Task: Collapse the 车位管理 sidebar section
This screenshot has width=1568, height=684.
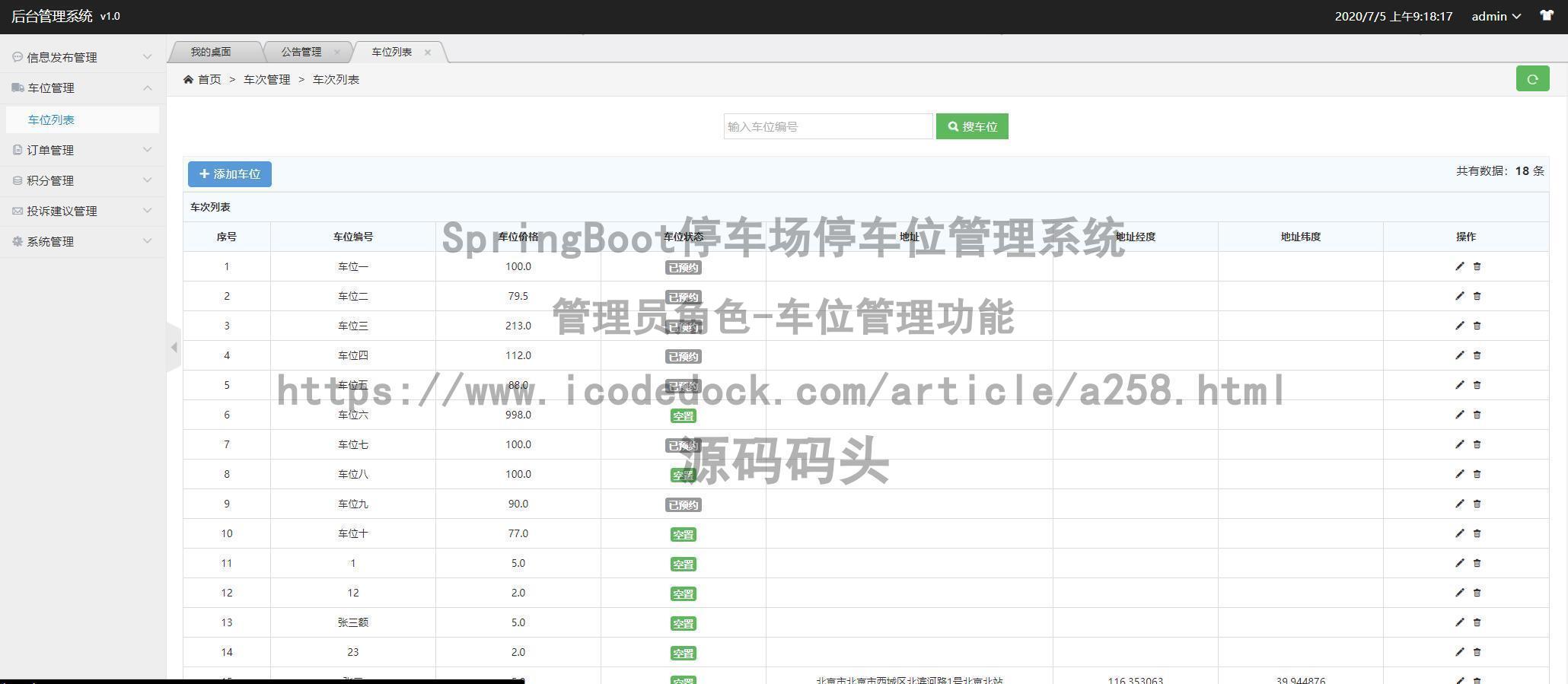Action: pos(82,88)
